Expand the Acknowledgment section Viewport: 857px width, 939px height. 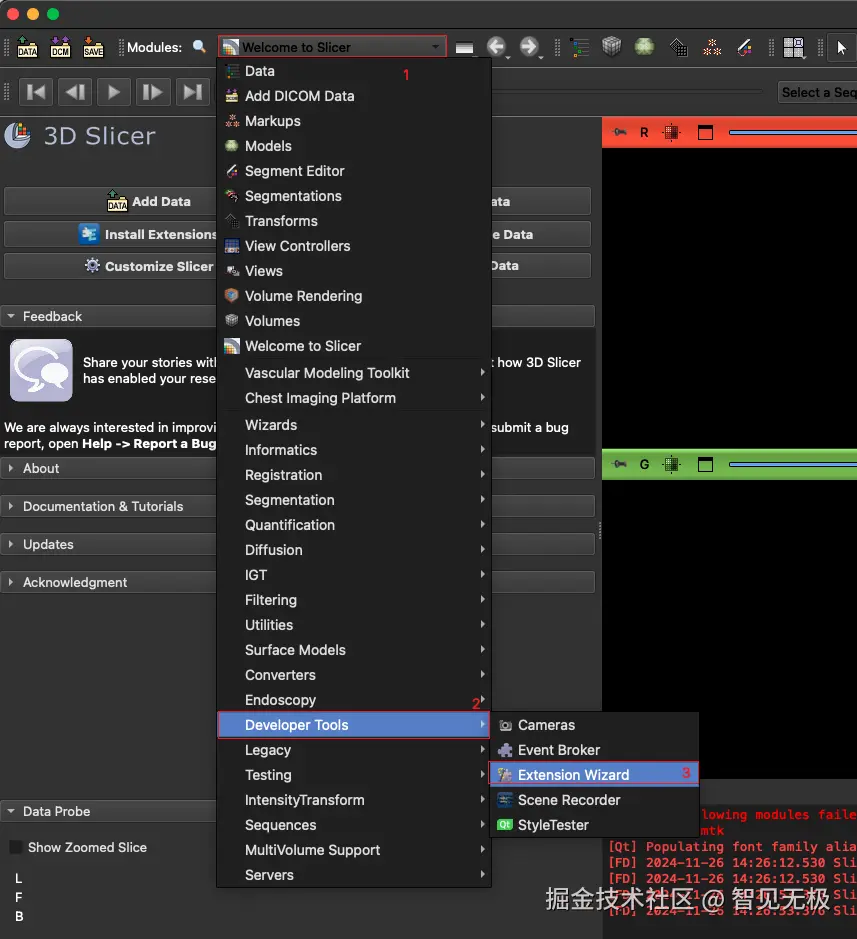point(75,582)
